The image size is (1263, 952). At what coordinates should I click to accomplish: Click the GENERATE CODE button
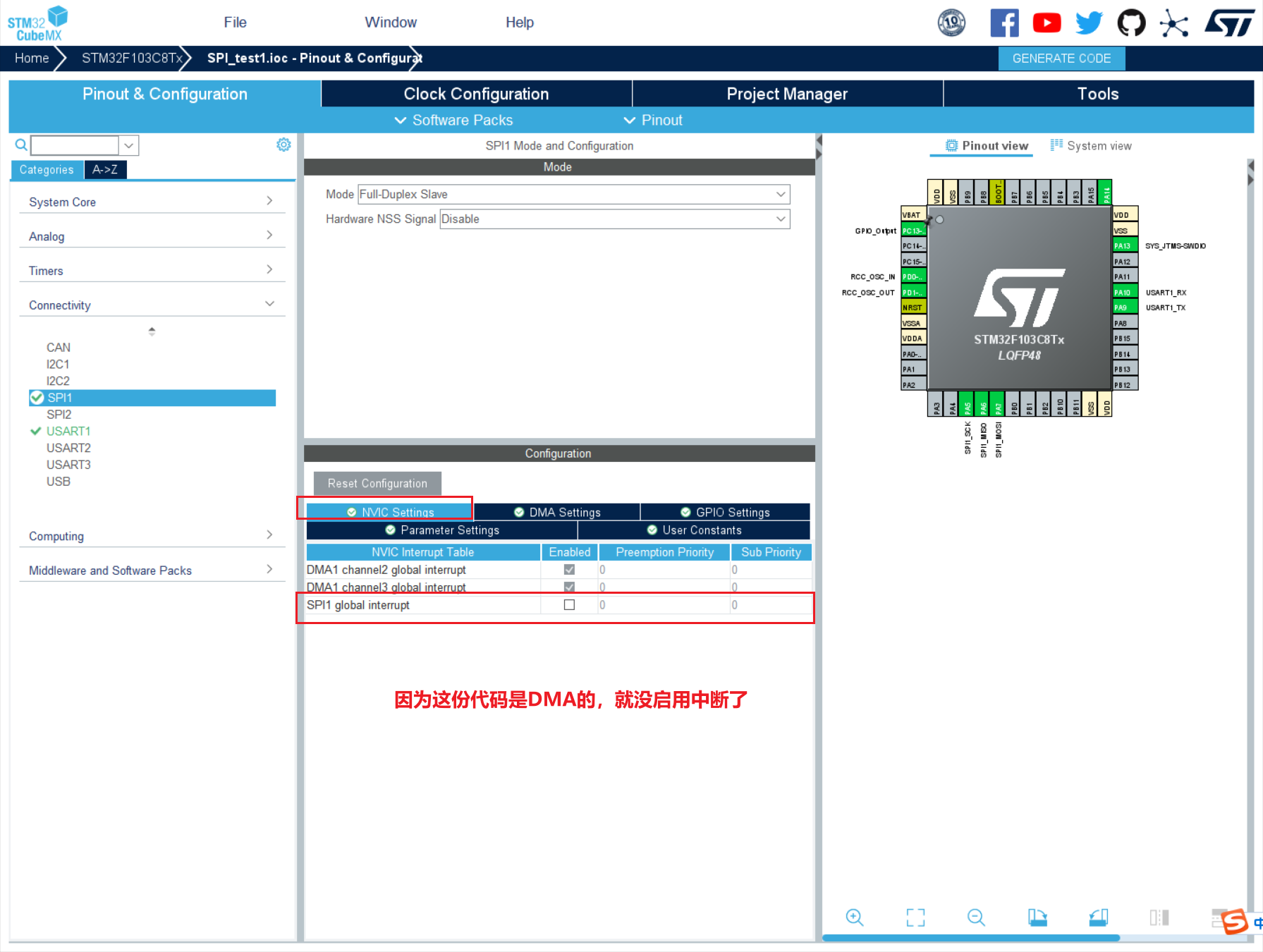pyautogui.click(x=1061, y=59)
